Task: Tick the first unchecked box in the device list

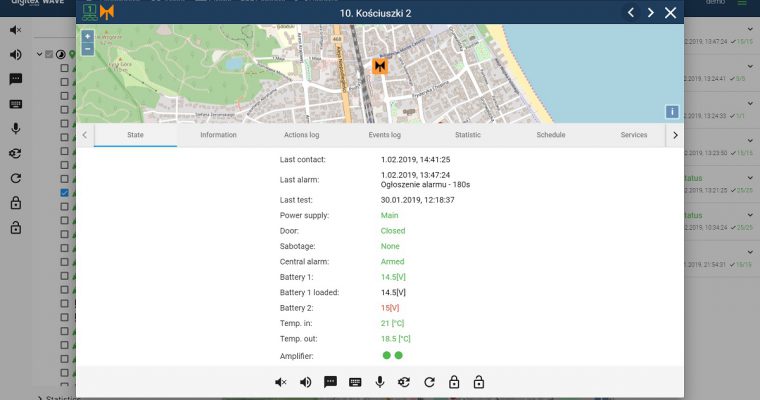Action: pyautogui.click(x=65, y=69)
